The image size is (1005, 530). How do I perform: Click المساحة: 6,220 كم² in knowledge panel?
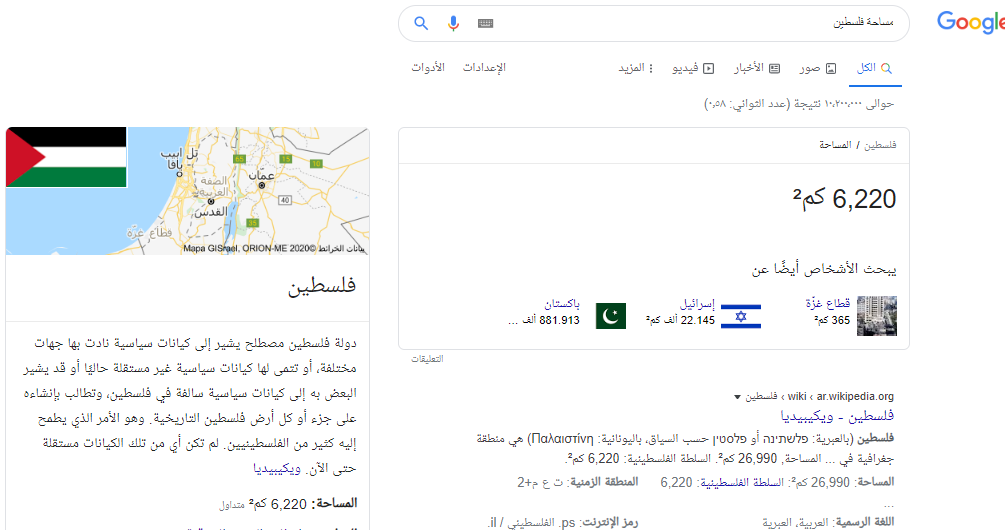click(303, 504)
